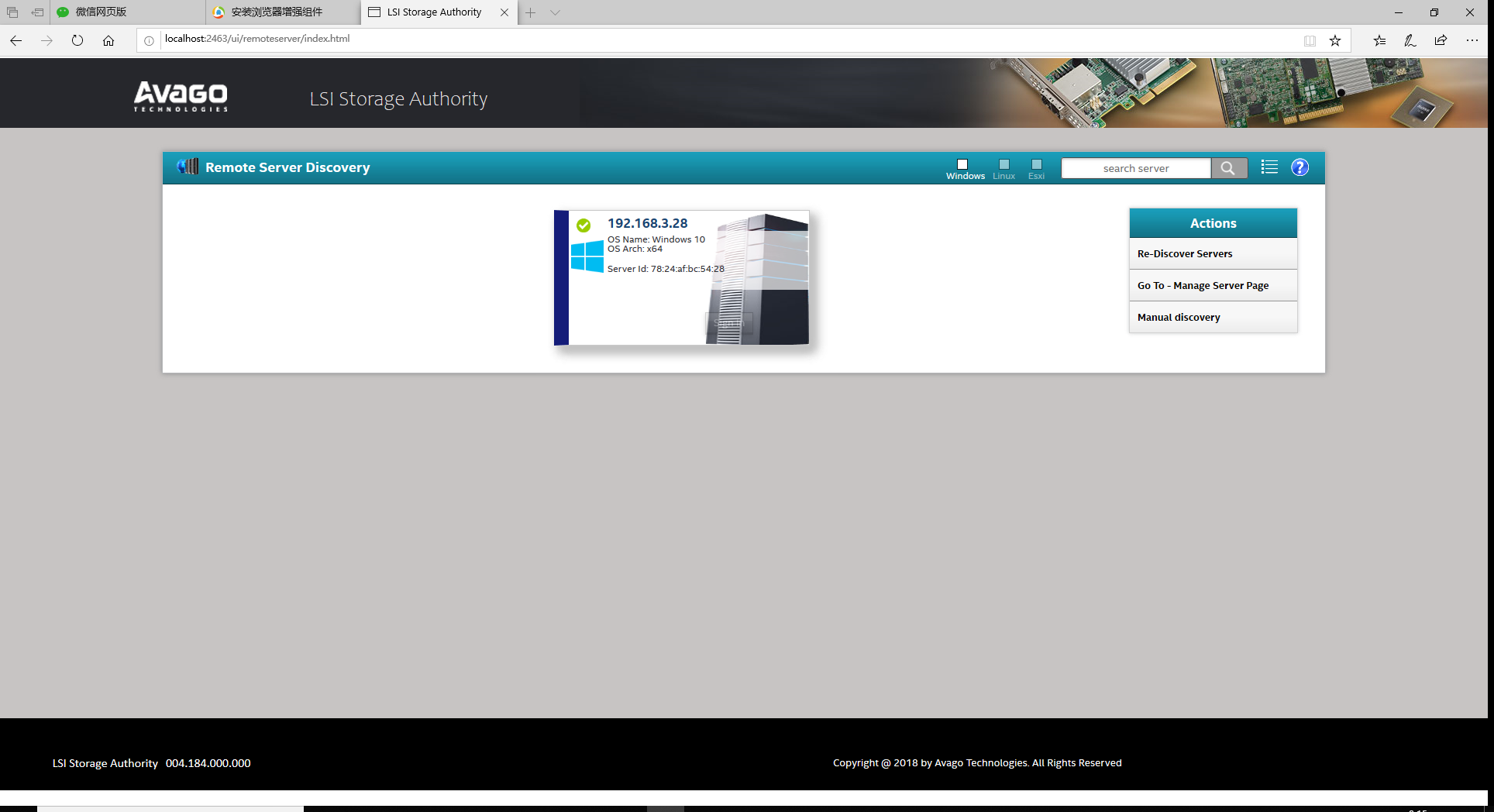This screenshot has width=1494, height=812.
Task: Go forward in browser history
Action: click(x=46, y=40)
